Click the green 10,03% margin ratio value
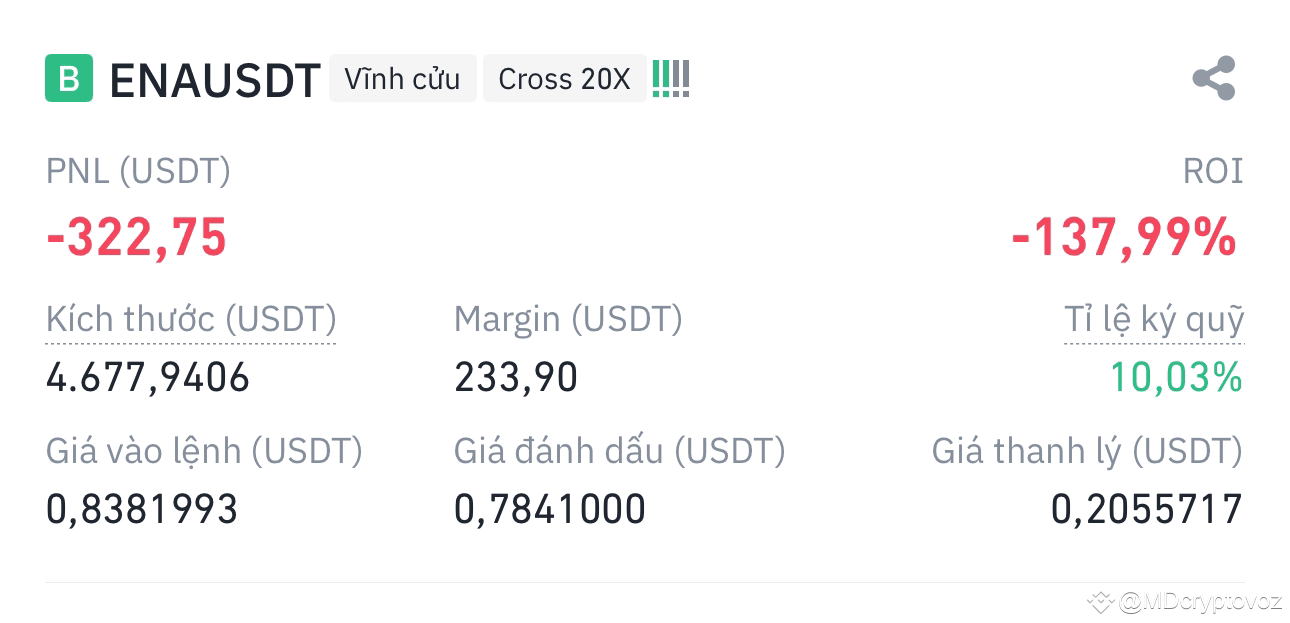Screen dimensions: 1290x623 [x=1176, y=377]
